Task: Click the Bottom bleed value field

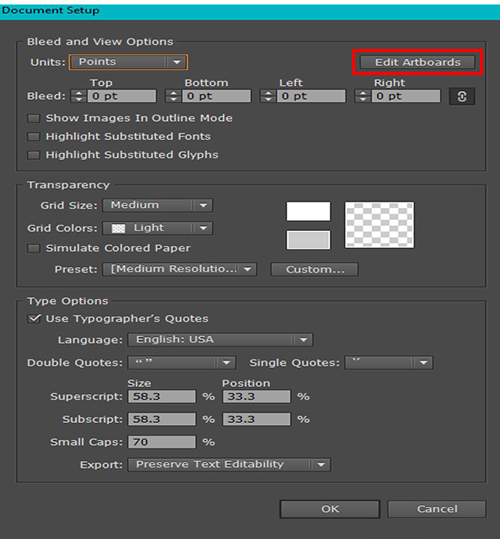Action: pos(216,96)
